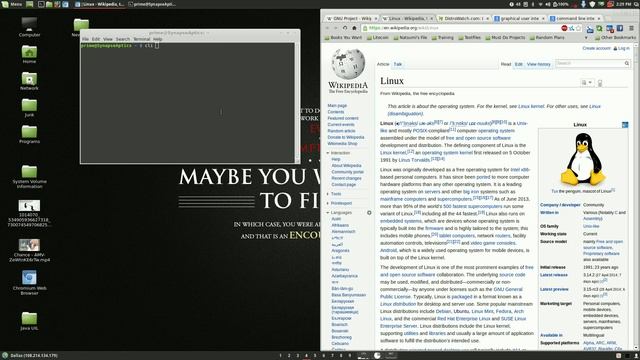
Task: Switch to GNU Project browser tab
Action: 351,18
